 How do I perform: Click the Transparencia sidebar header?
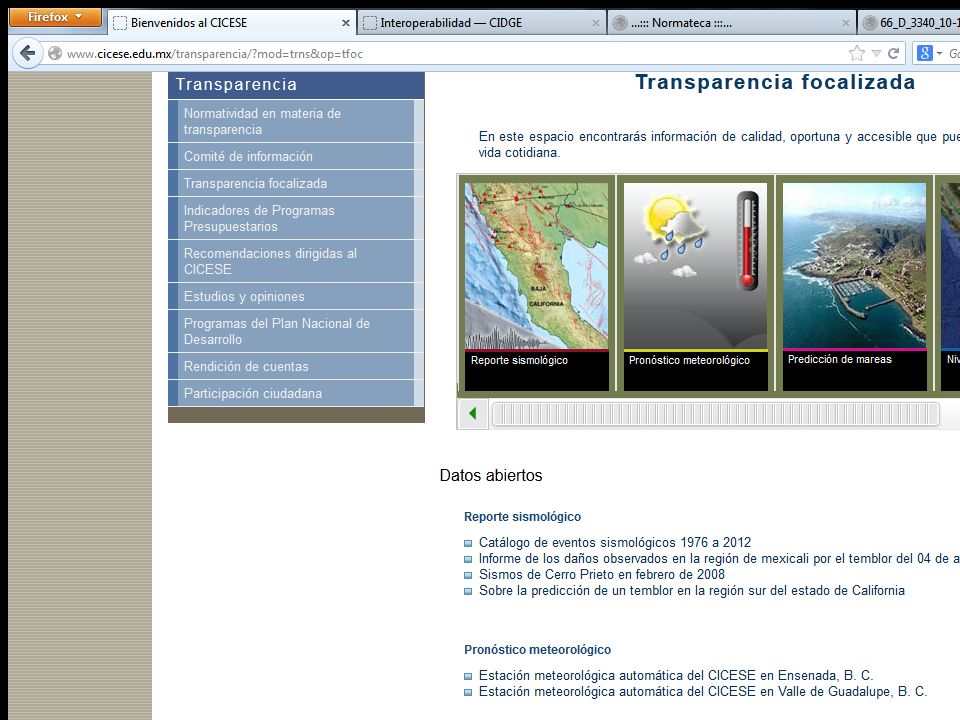point(296,85)
